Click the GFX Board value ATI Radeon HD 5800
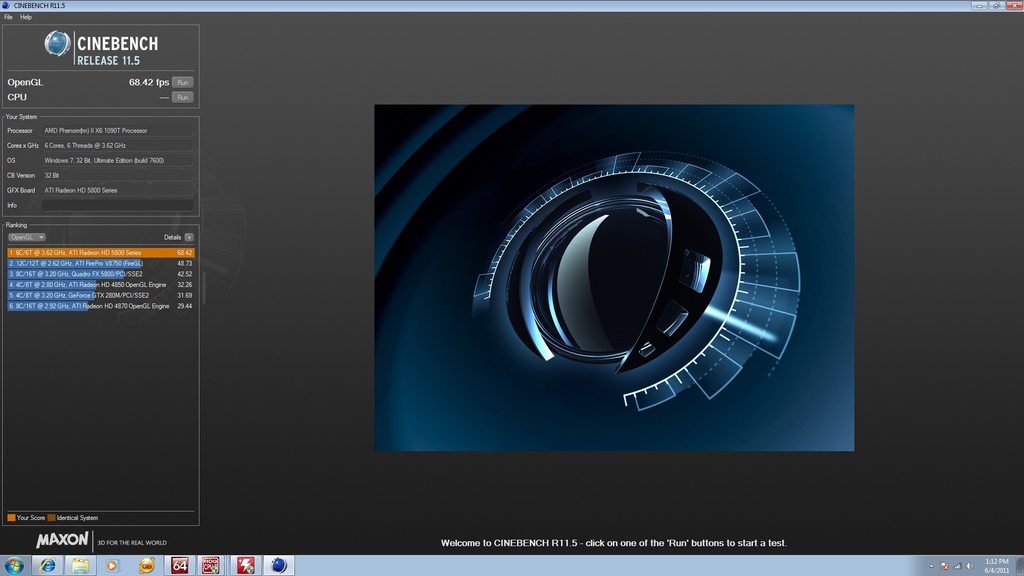1024x576 pixels. (118, 191)
